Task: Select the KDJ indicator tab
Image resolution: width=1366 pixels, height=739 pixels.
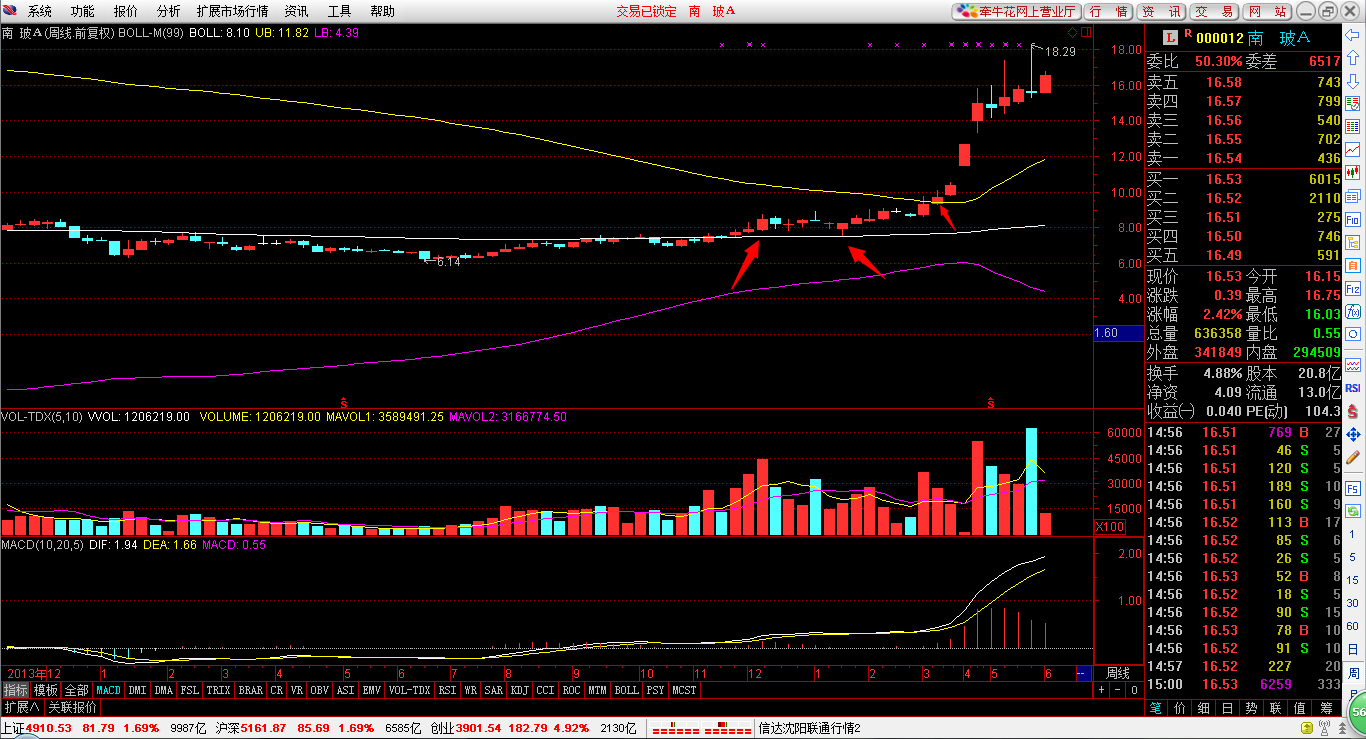Action: point(519,690)
